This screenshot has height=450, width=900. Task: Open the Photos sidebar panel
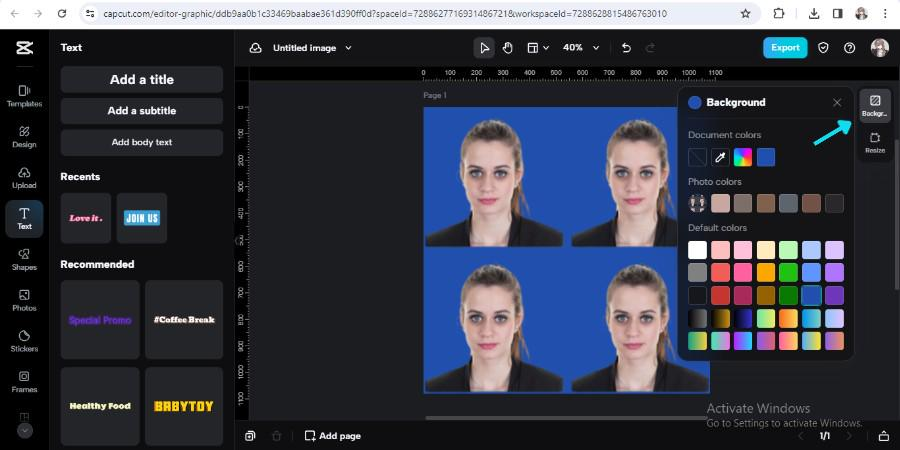[24, 301]
